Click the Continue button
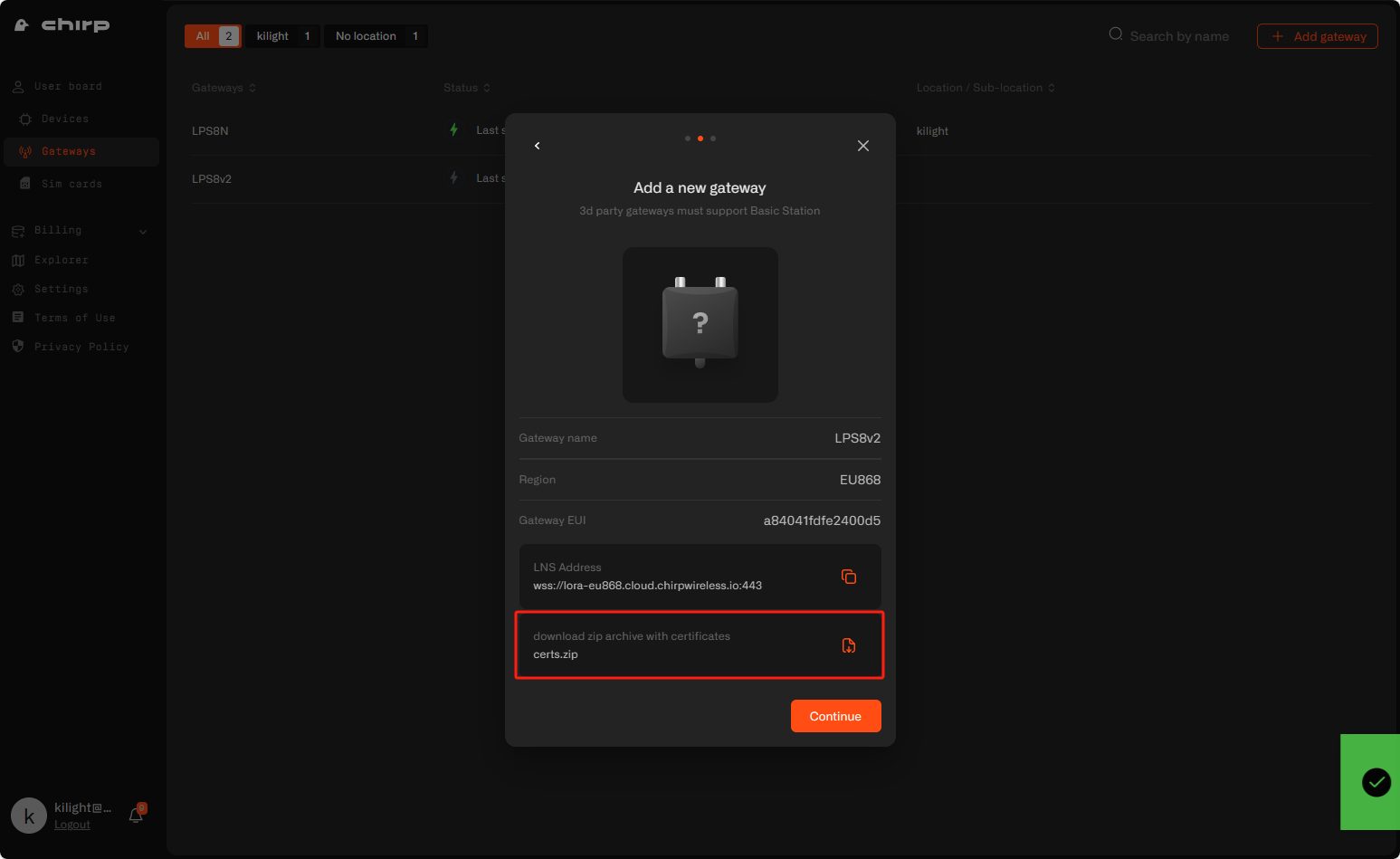1400x859 pixels. coord(835,716)
